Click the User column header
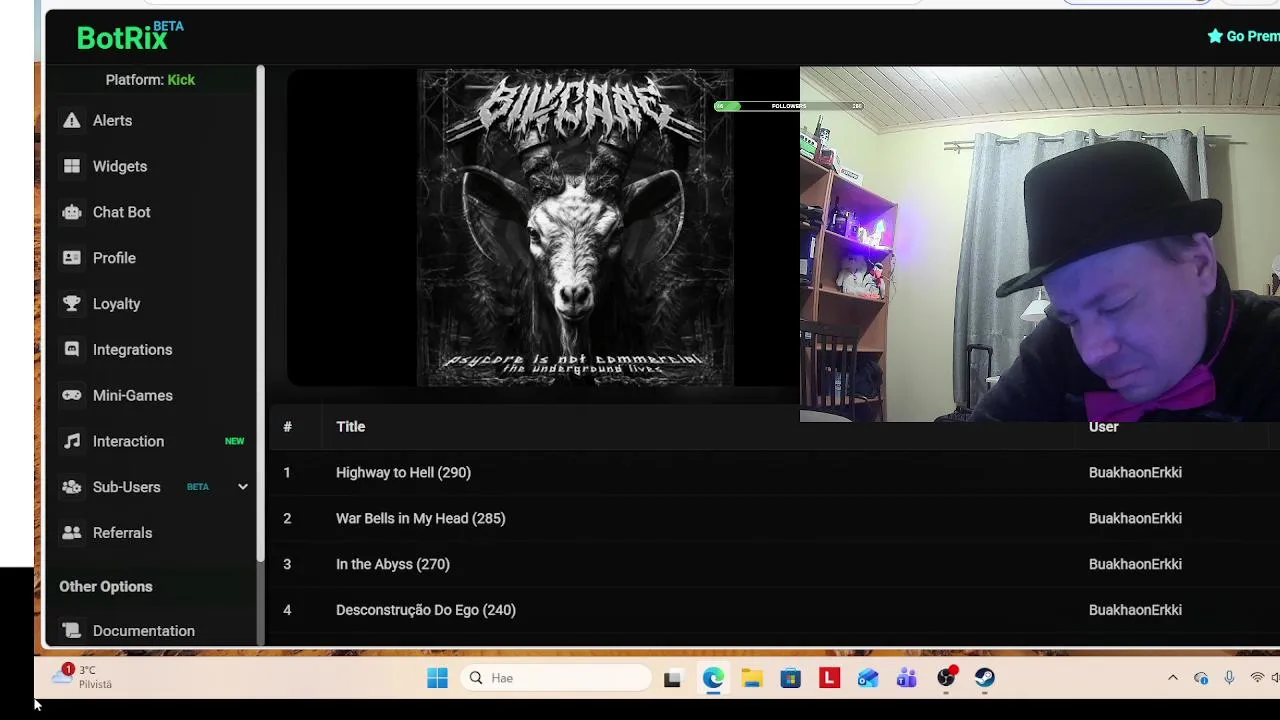The width and height of the screenshot is (1280, 720). [x=1103, y=427]
